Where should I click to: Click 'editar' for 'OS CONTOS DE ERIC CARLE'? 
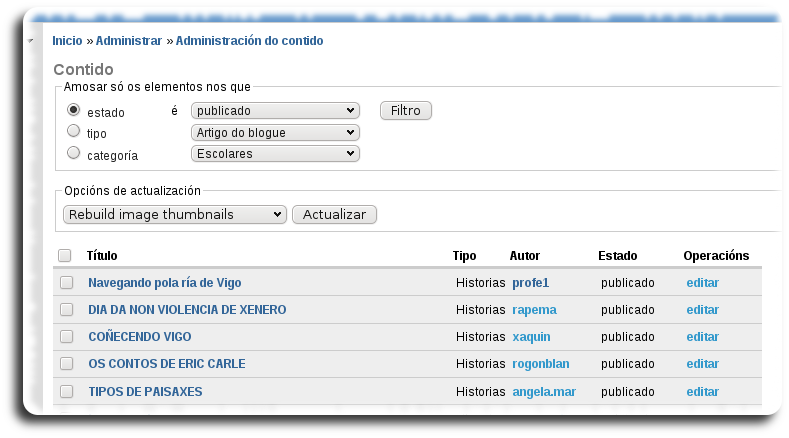(702, 364)
